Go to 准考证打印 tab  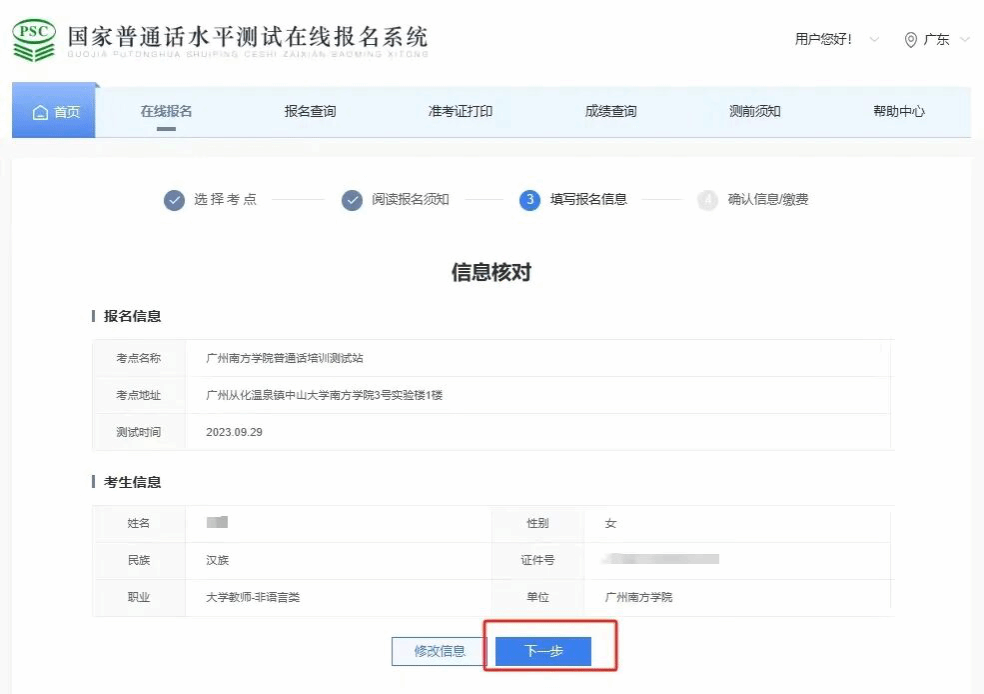tap(460, 111)
